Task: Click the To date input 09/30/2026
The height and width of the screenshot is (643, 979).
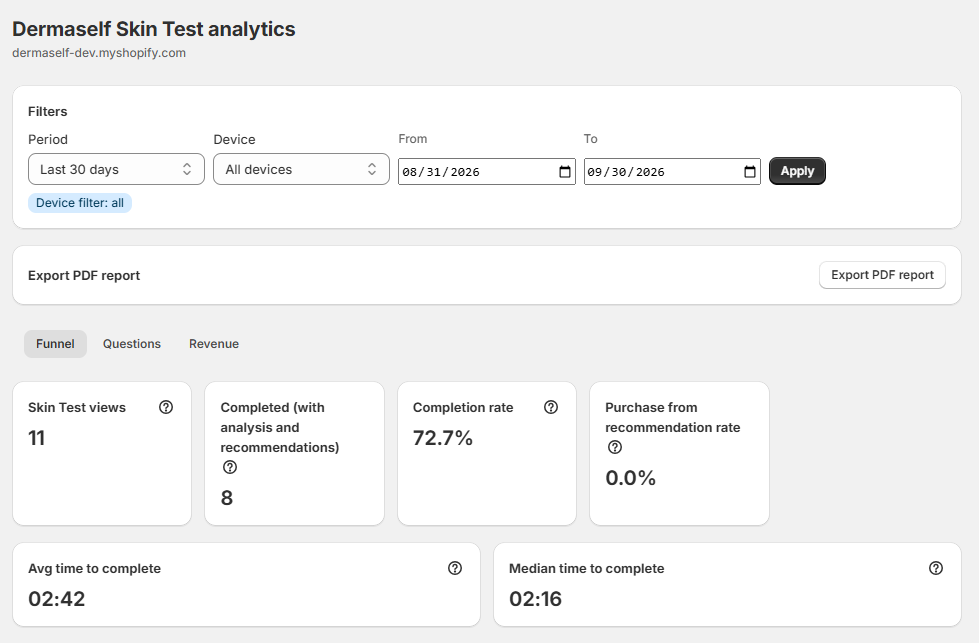Action: [672, 172]
